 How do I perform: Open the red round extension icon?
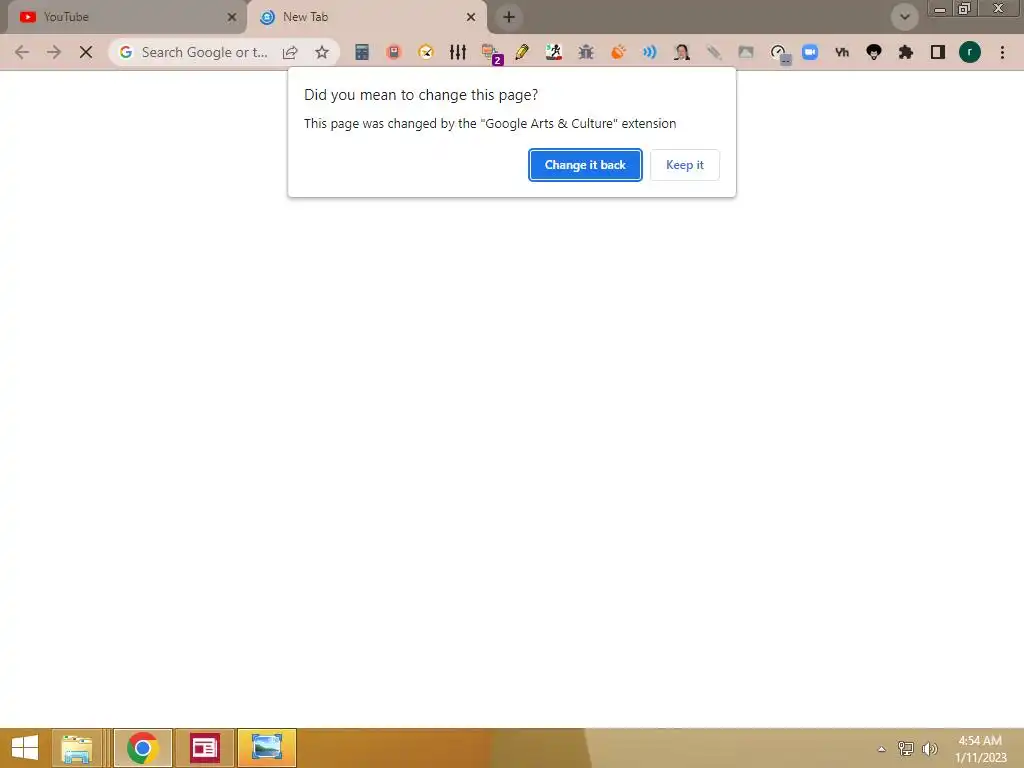(x=393, y=52)
